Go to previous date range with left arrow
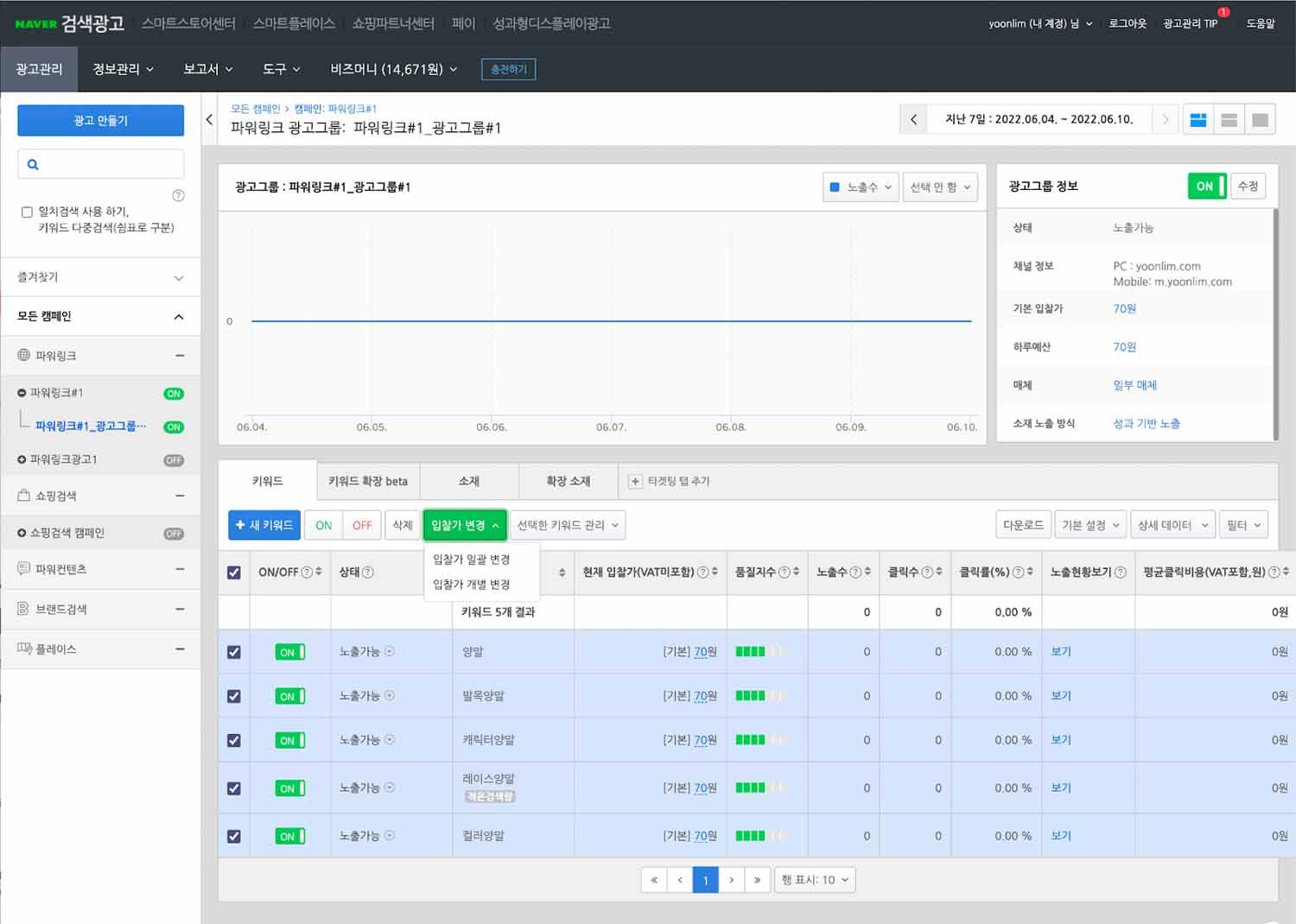Image resolution: width=1296 pixels, height=924 pixels. point(913,120)
